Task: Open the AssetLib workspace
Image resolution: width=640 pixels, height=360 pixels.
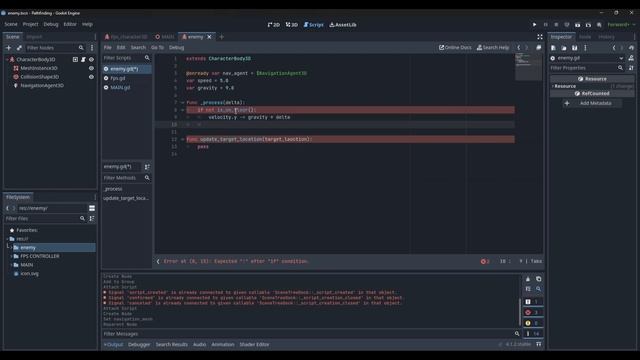Action: 343,24
